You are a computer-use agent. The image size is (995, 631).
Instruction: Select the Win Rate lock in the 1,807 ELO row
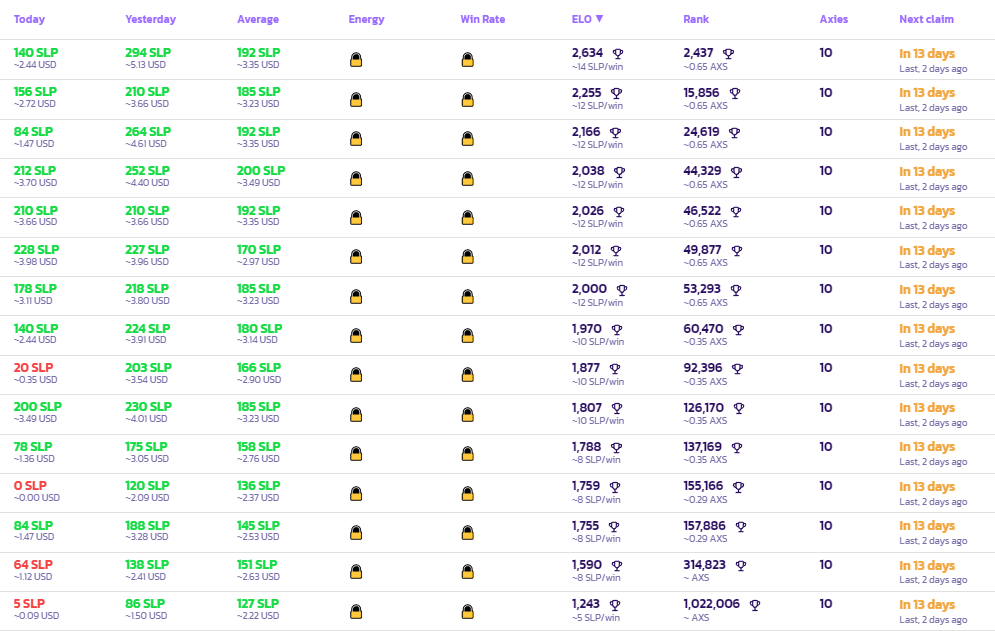click(468, 415)
